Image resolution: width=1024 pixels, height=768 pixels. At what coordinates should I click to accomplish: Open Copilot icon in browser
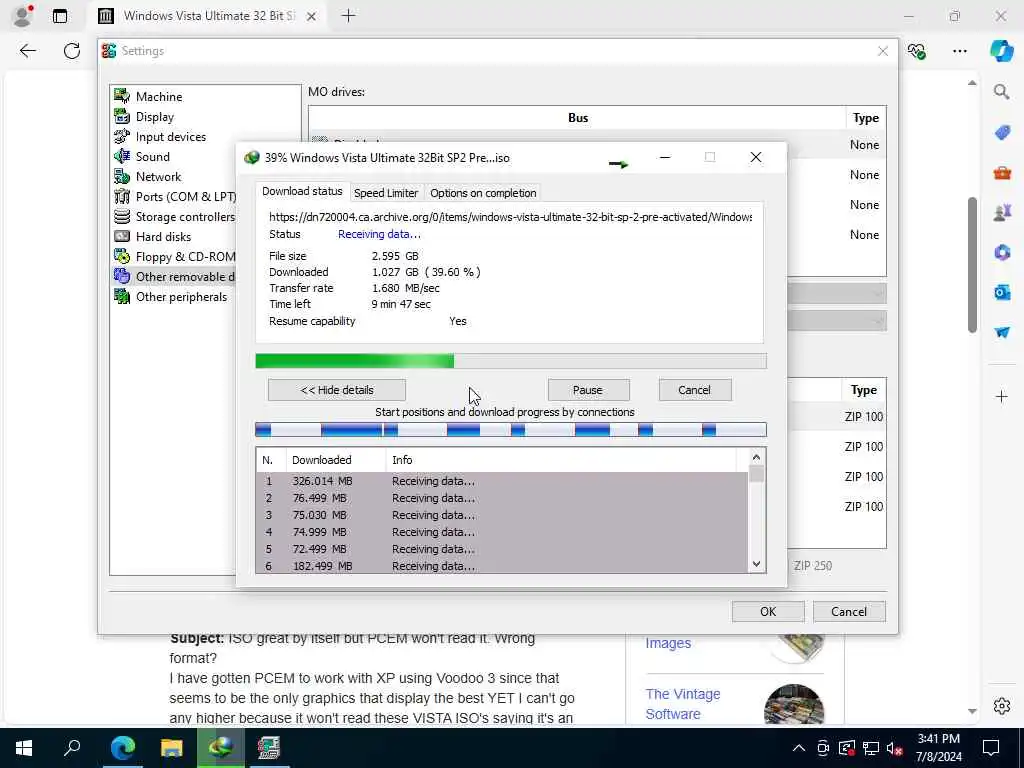coord(1001,51)
